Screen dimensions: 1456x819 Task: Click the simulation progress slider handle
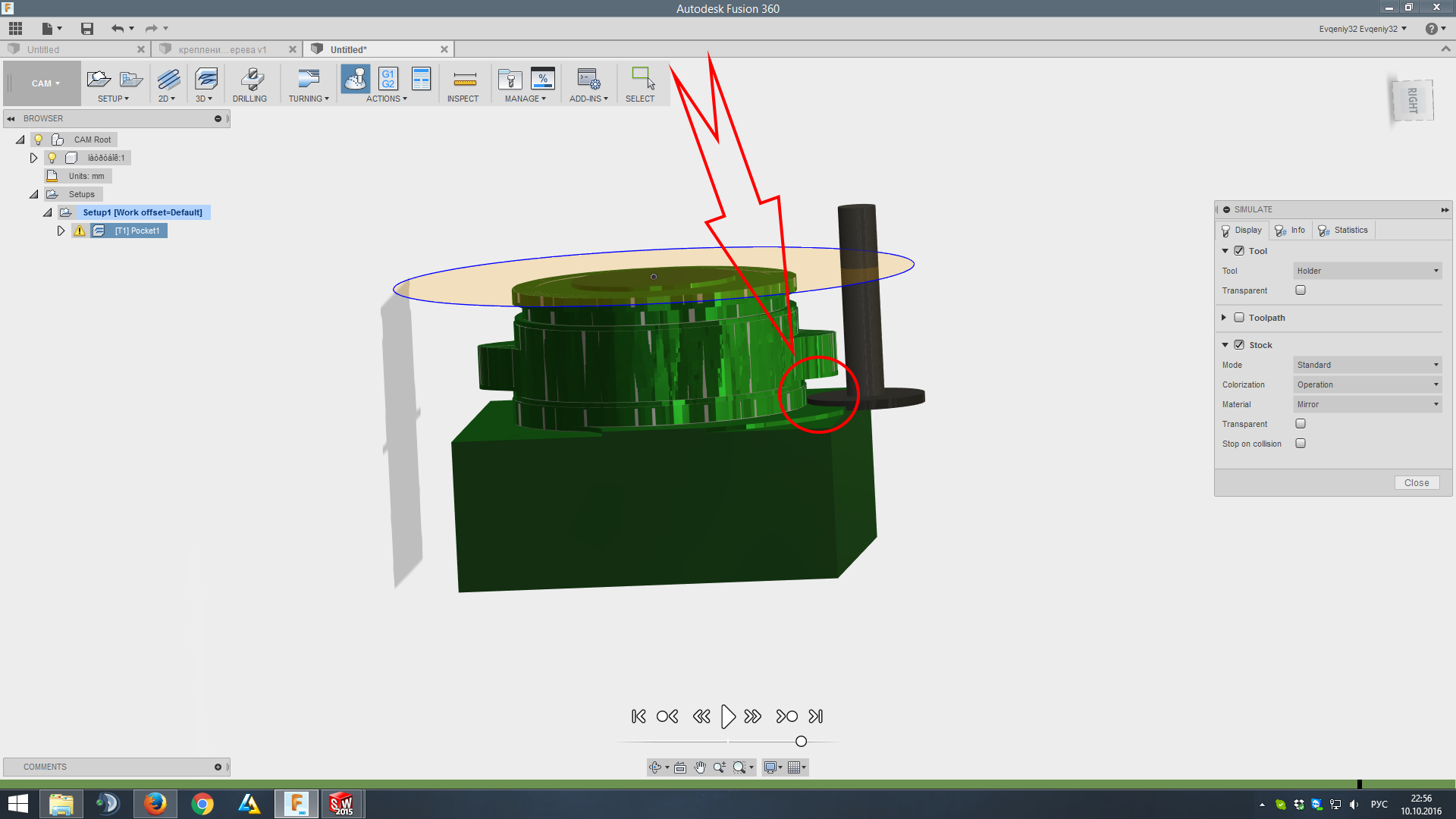(801, 742)
